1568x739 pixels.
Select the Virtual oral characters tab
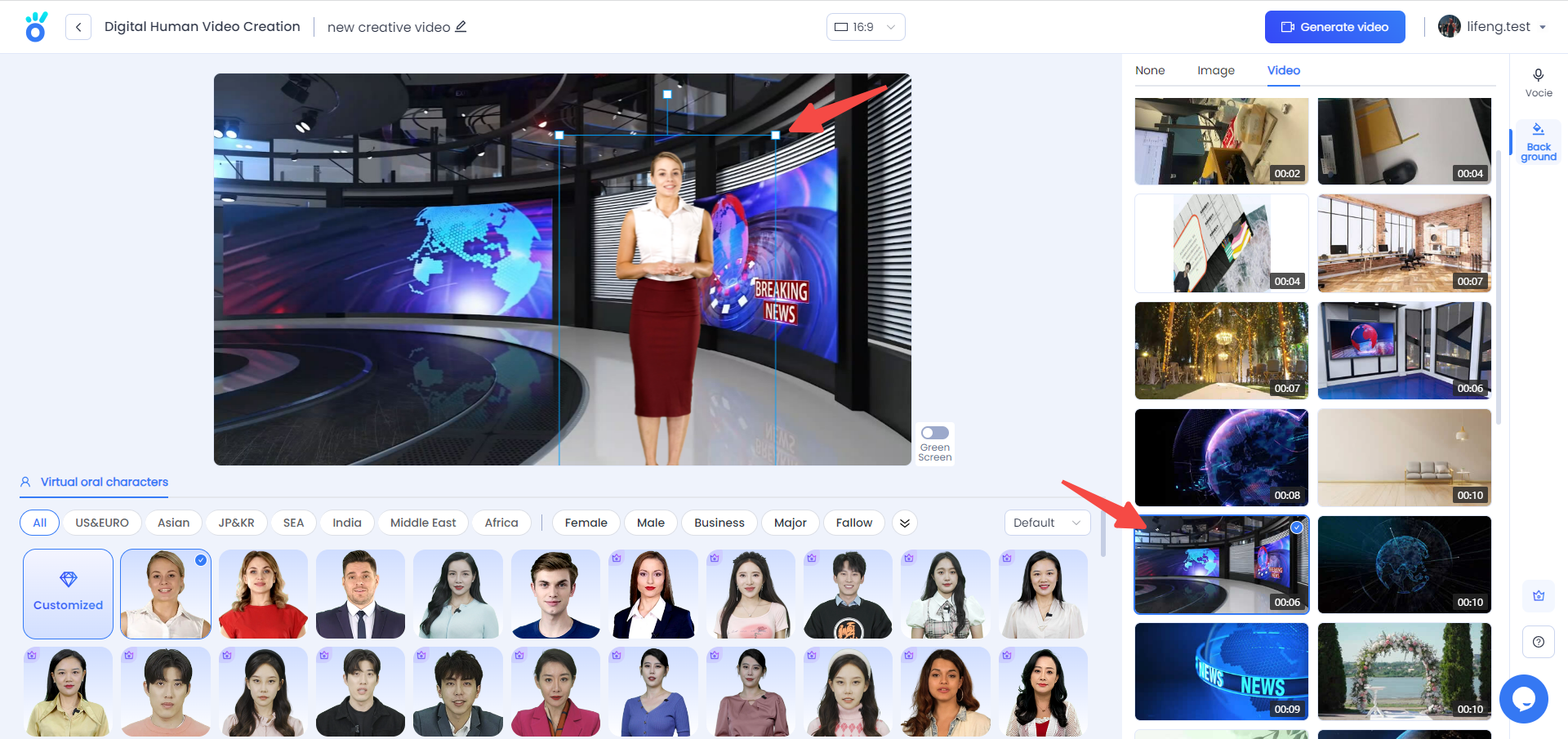(x=95, y=482)
